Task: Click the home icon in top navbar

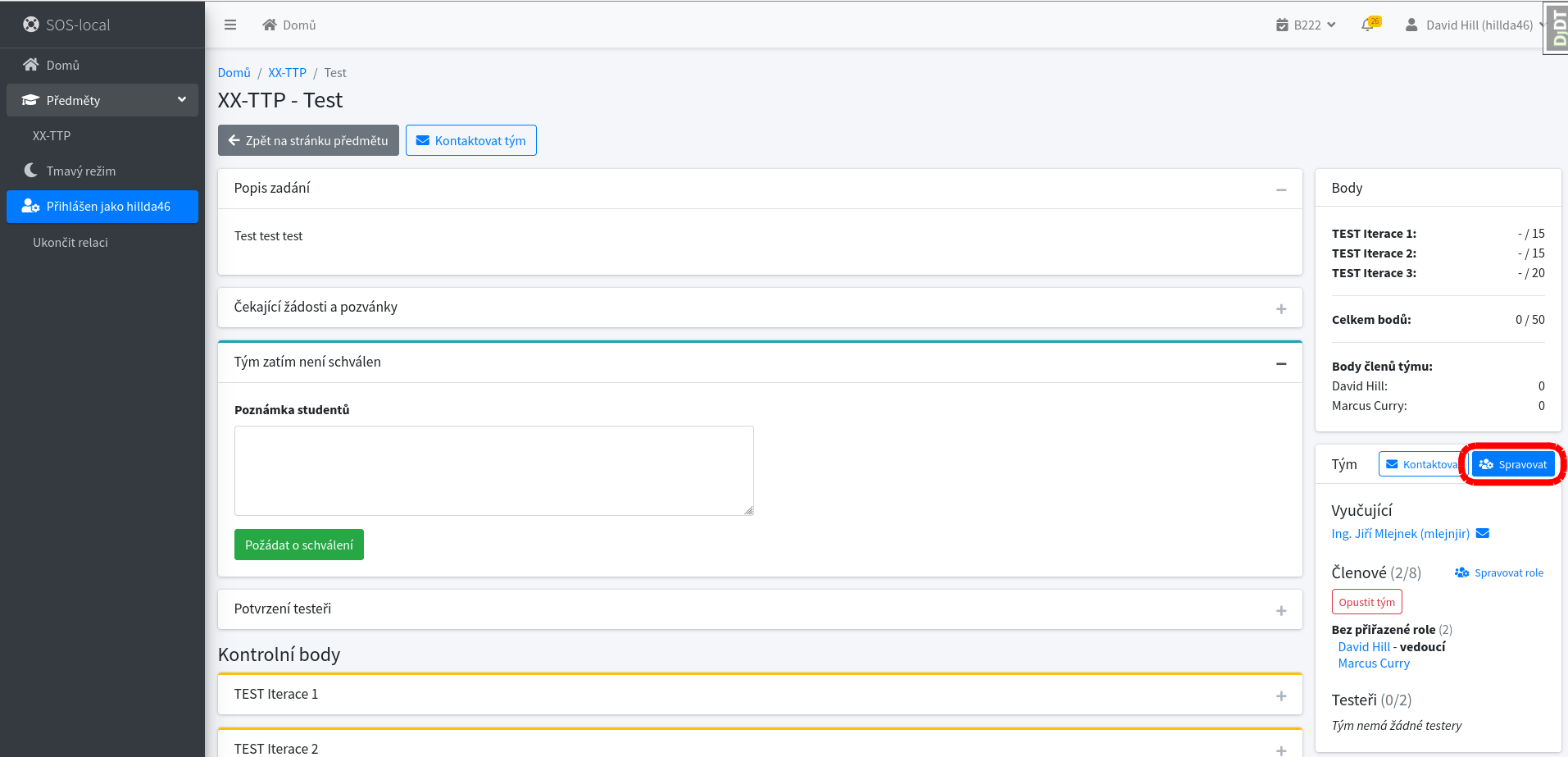Action: pos(270,25)
